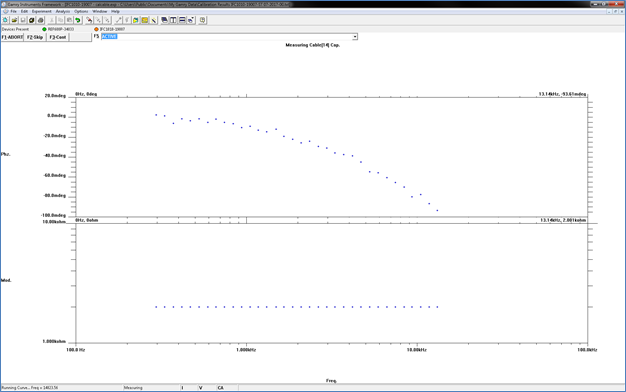The height and width of the screenshot is (392, 626).
Task: Click the 'I' status bar indicator
Action: click(x=182, y=388)
